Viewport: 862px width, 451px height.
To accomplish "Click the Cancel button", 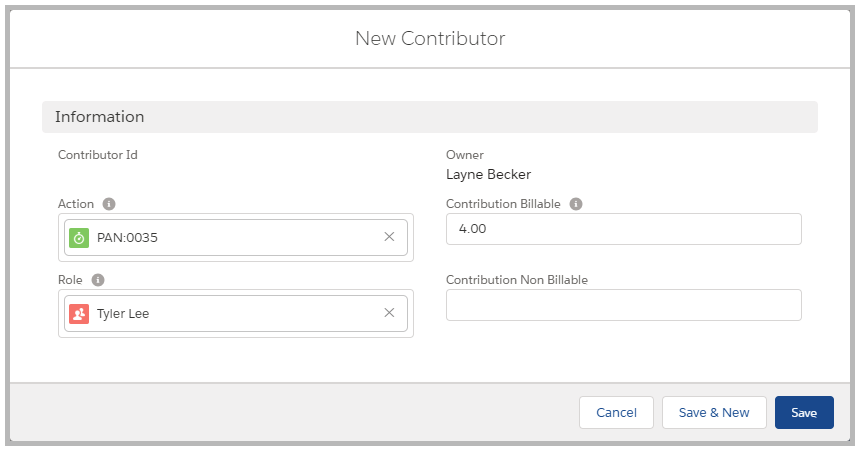I will [616, 412].
